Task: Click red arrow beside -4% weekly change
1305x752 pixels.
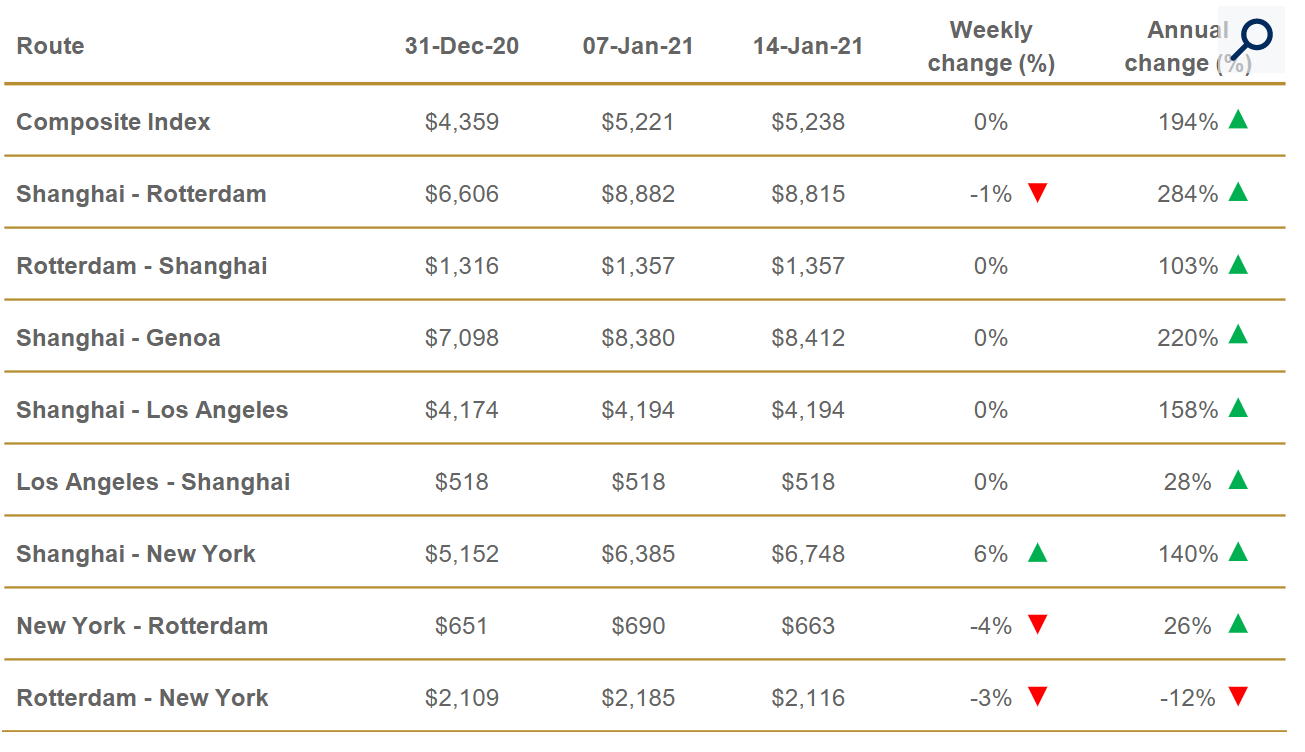Action: pyautogui.click(x=1037, y=625)
